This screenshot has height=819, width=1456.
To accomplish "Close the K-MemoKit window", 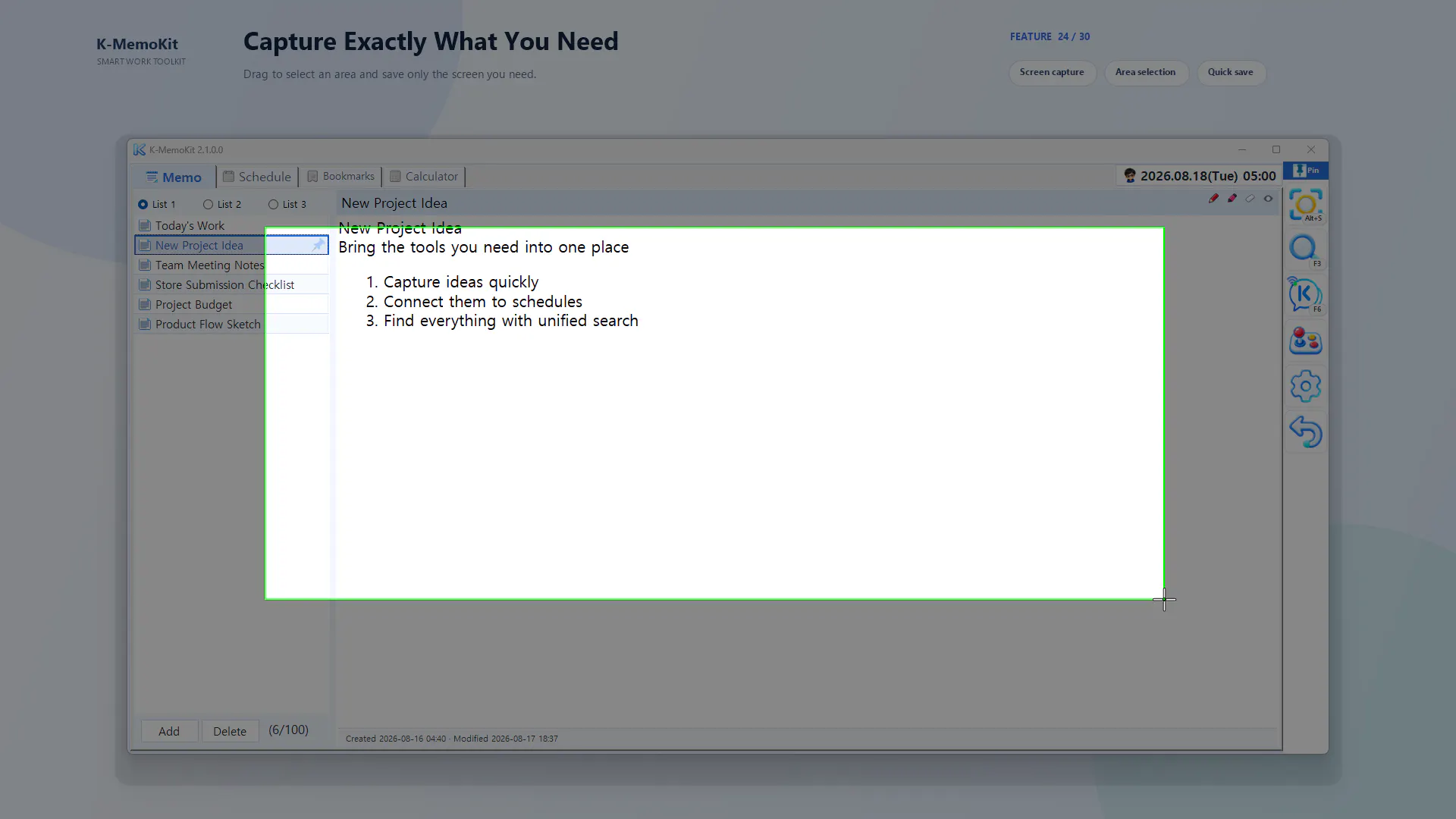I will [1311, 150].
